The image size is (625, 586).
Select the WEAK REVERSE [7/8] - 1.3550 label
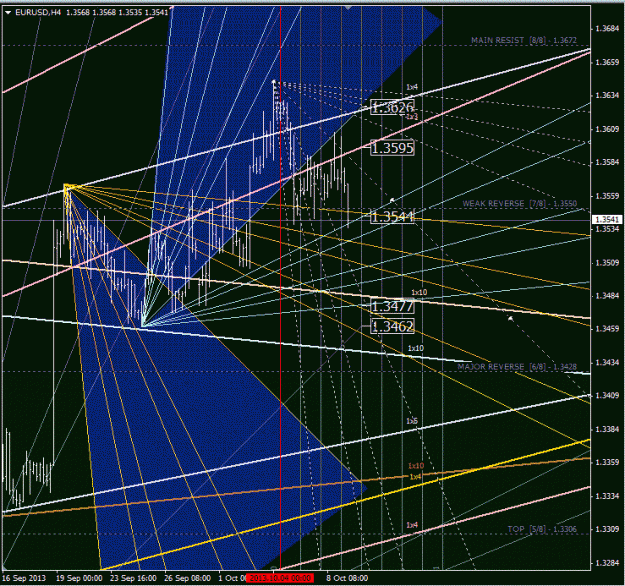[519, 203]
